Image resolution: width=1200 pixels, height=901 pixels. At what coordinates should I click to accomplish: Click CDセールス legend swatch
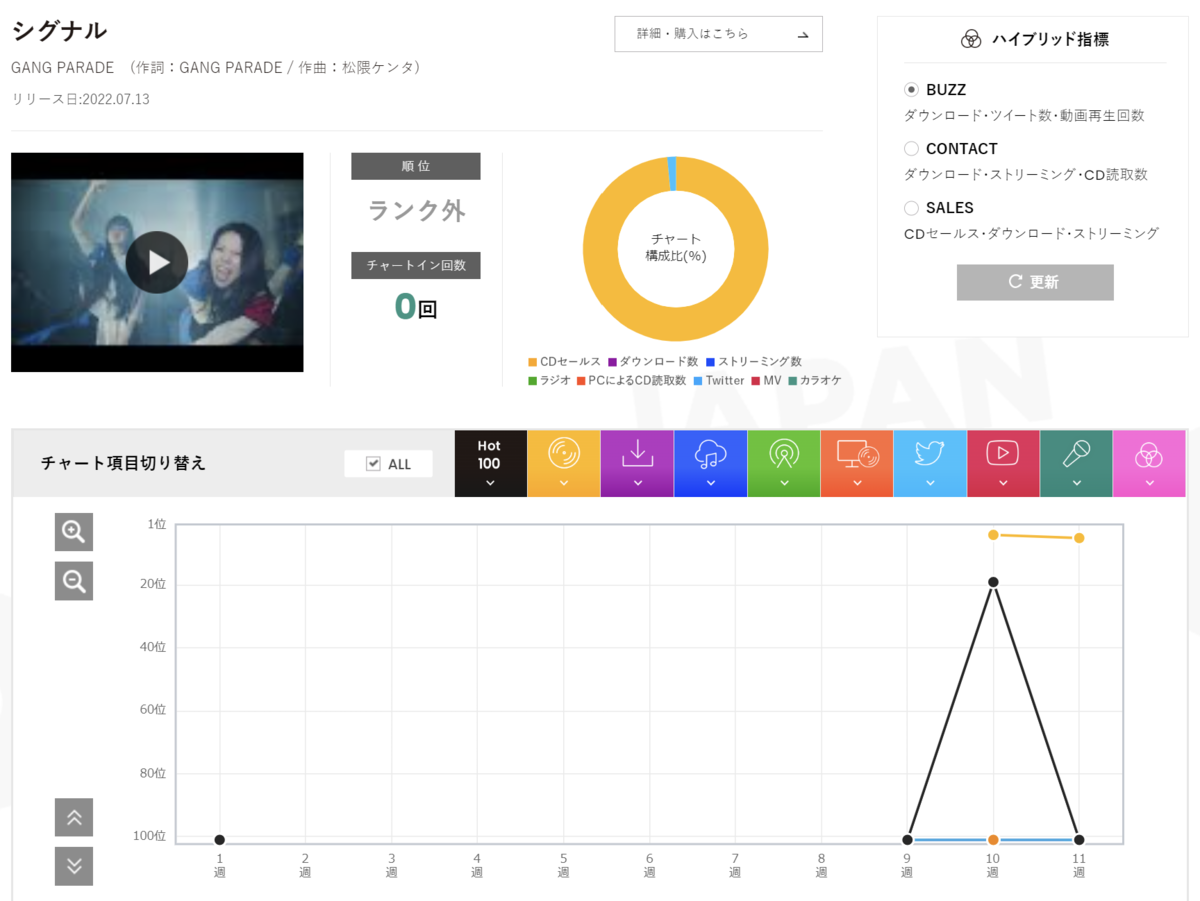(532, 362)
